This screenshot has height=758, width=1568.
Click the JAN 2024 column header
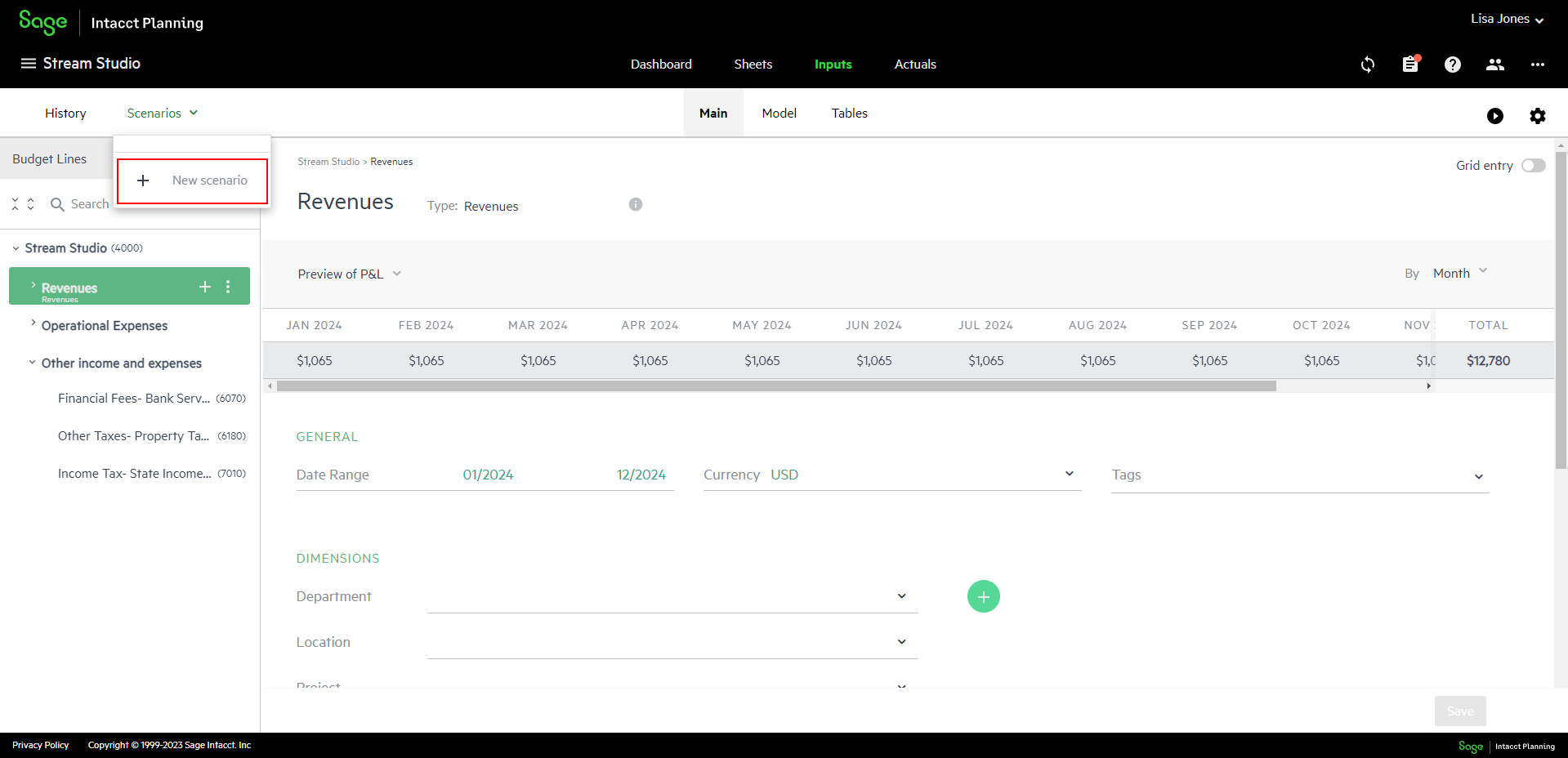coord(315,325)
